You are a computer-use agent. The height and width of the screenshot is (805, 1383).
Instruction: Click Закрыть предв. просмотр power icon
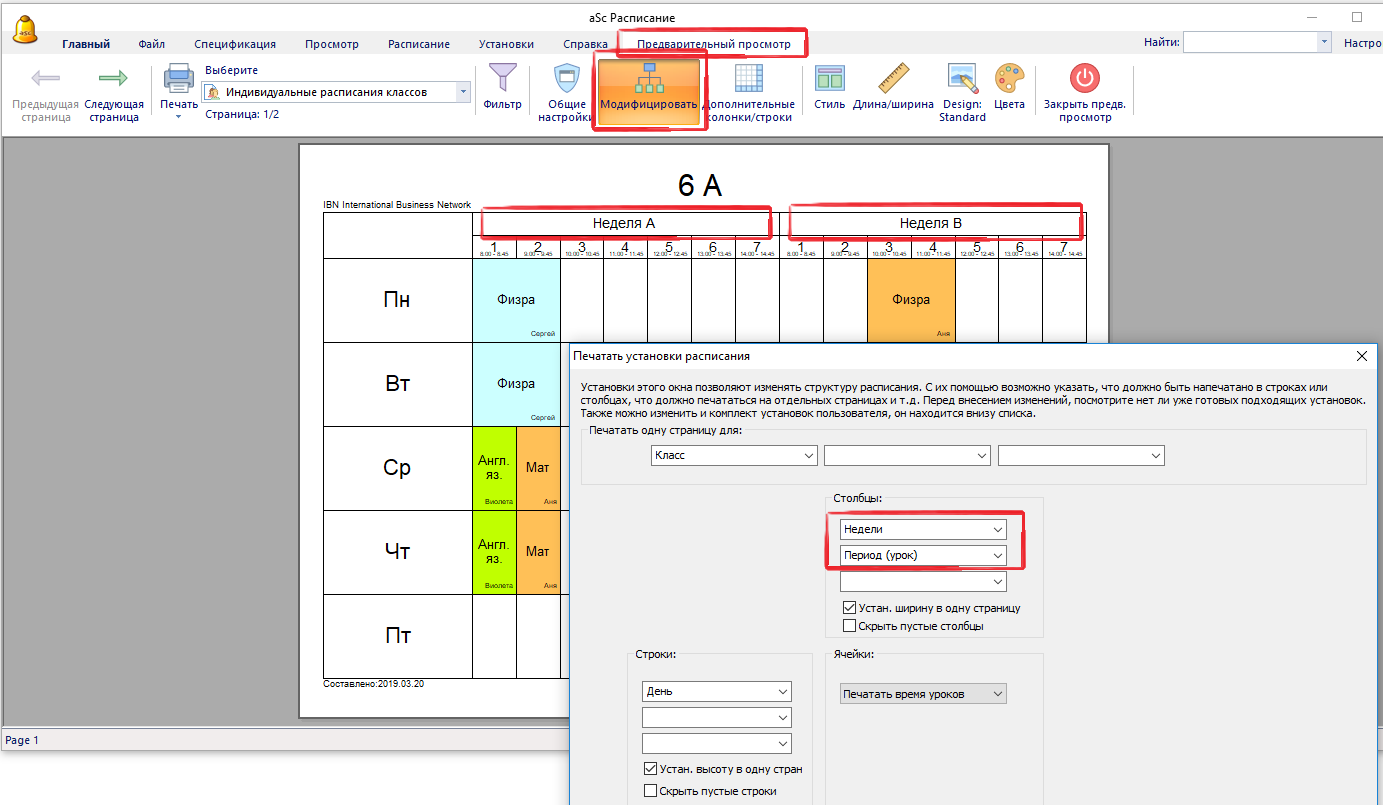tap(1084, 80)
